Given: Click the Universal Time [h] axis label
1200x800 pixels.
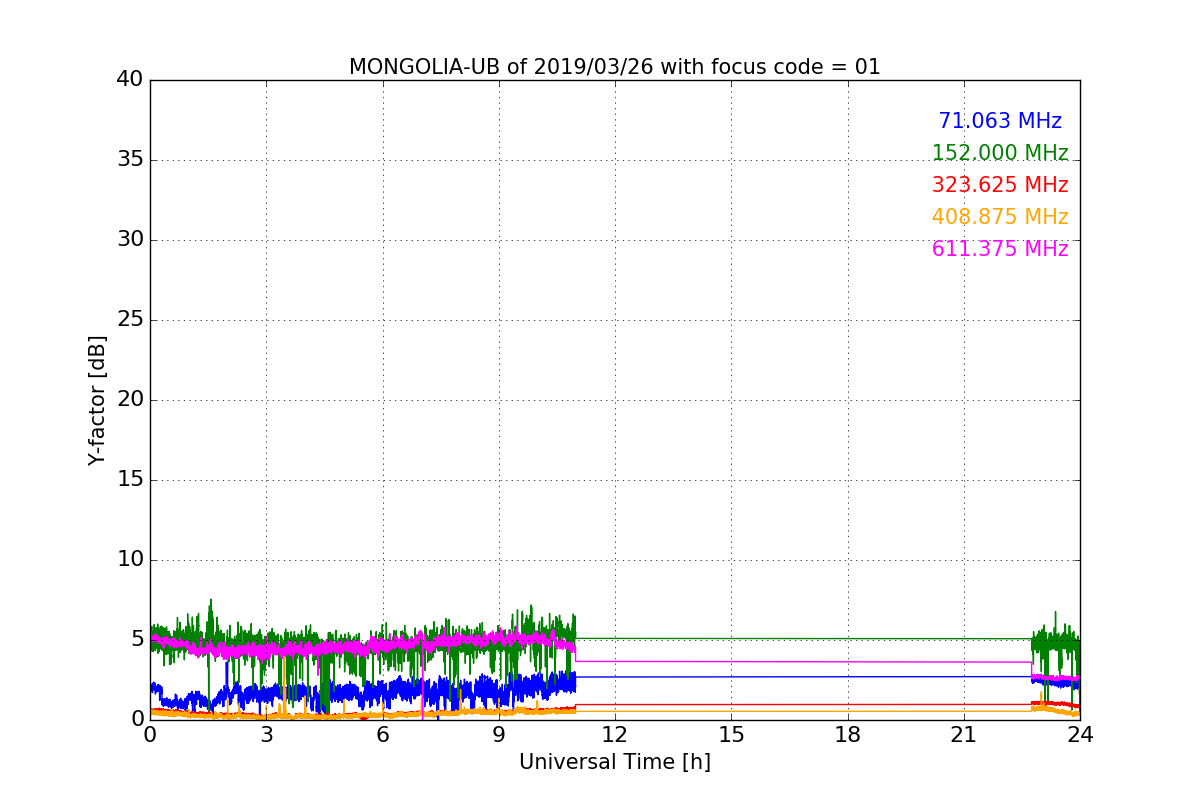Looking at the screenshot, I should pyautogui.click(x=614, y=762).
